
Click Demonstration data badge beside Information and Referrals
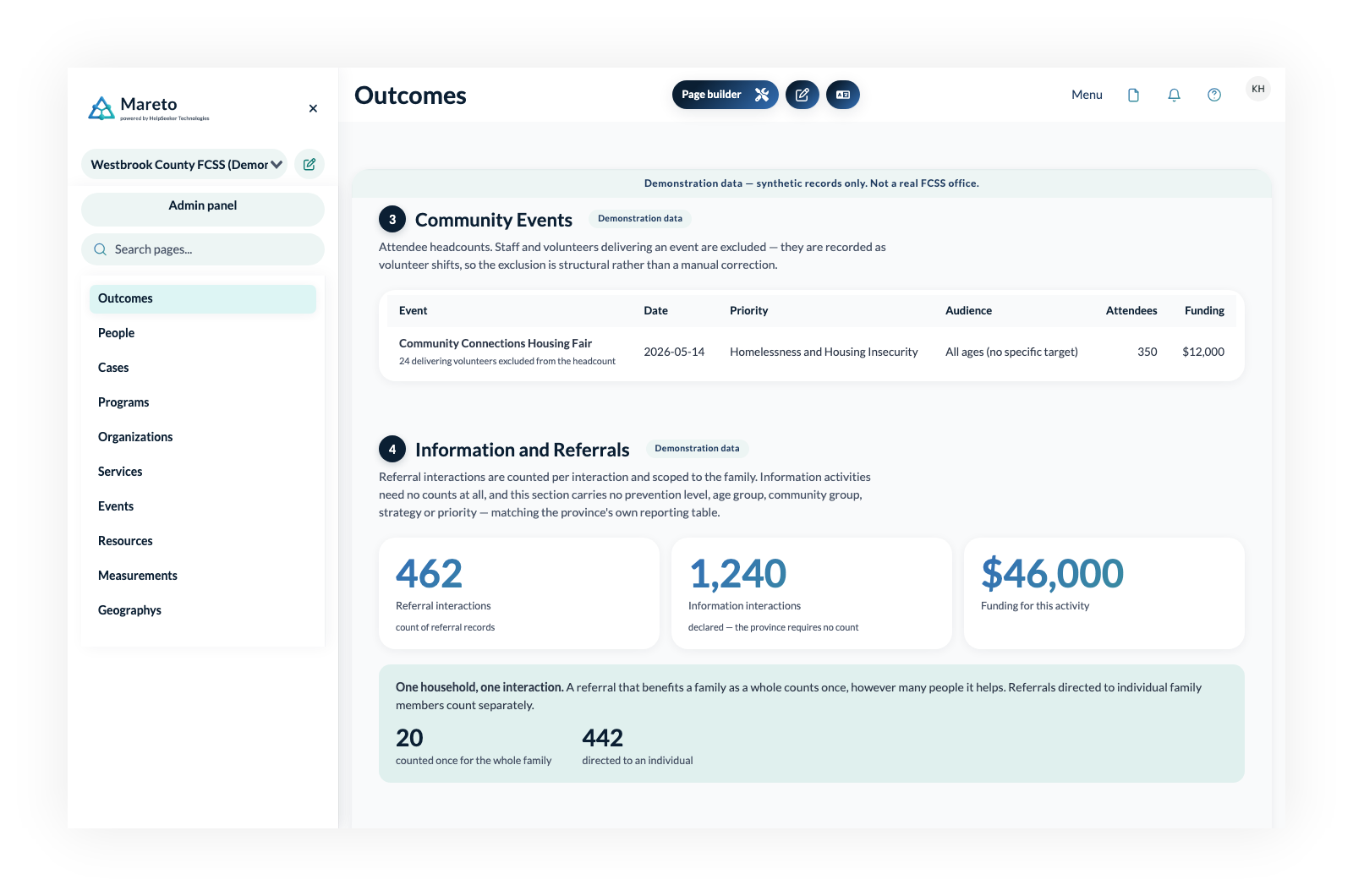pyautogui.click(x=697, y=448)
